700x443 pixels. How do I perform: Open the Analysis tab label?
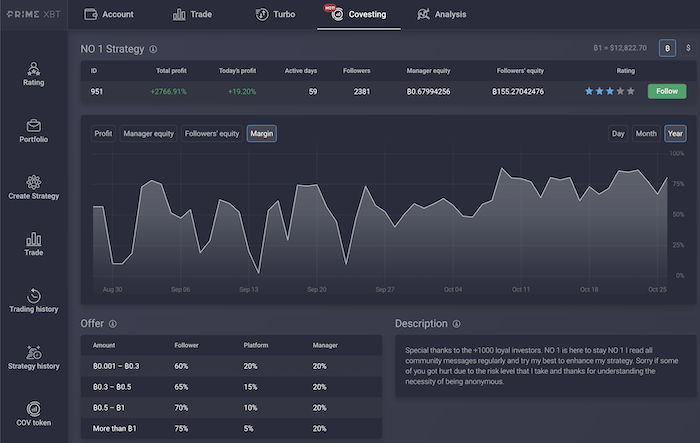(450, 14)
